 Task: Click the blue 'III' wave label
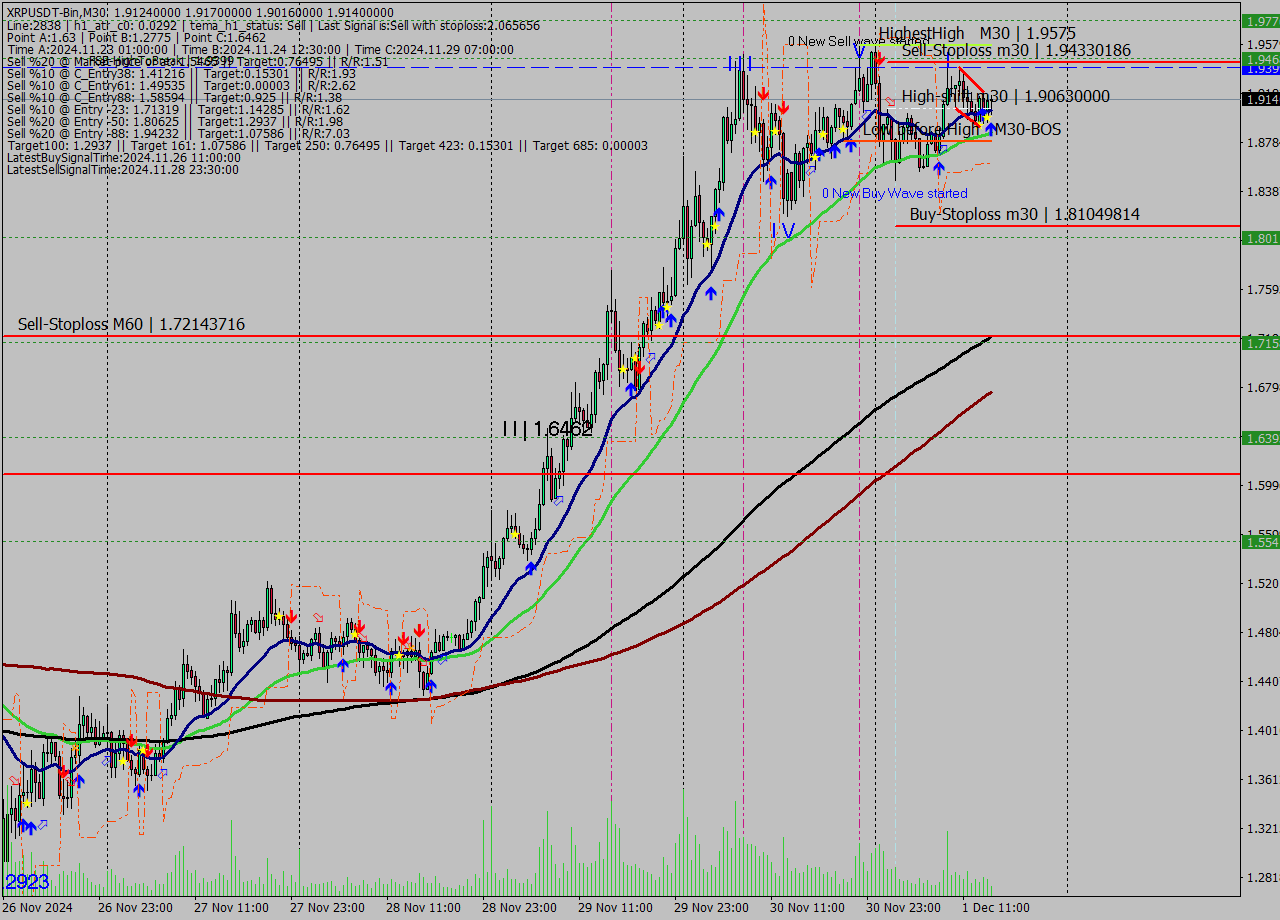(740, 64)
